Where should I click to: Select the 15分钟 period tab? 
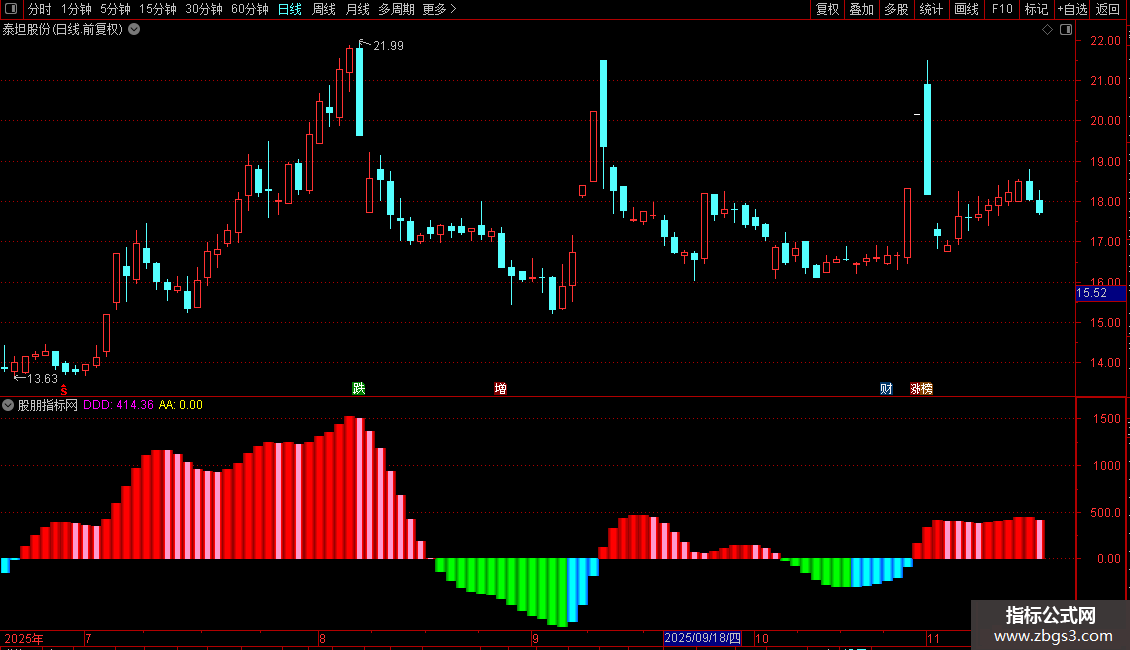pyautogui.click(x=158, y=9)
